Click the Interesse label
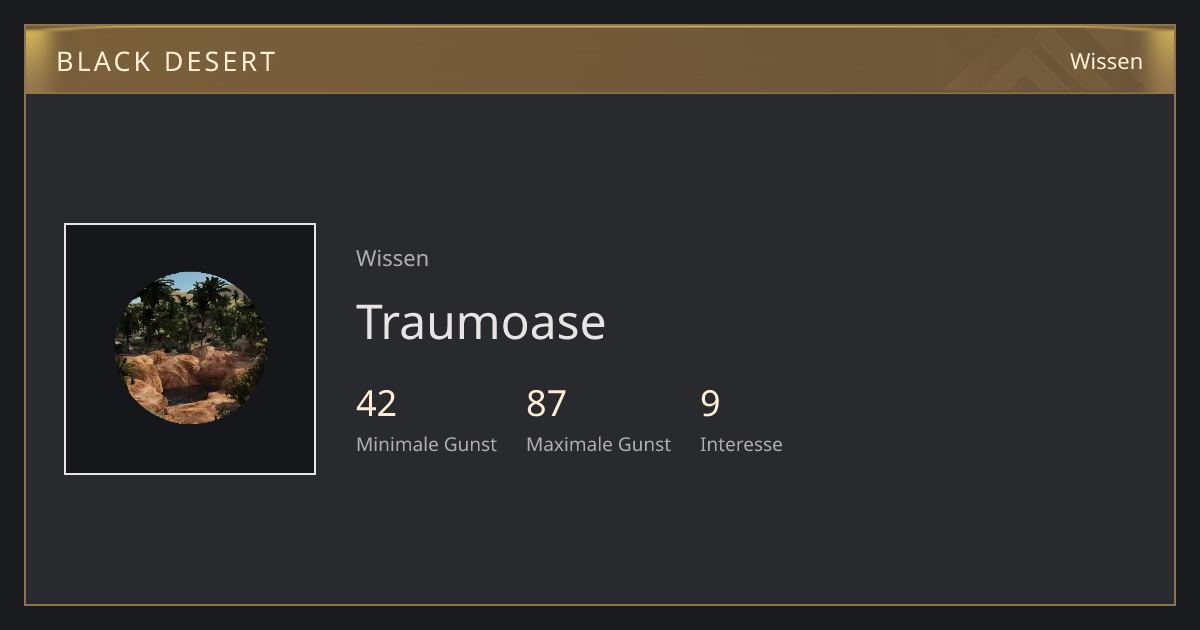Image resolution: width=1200 pixels, height=630 pixels. pos(741,444)
